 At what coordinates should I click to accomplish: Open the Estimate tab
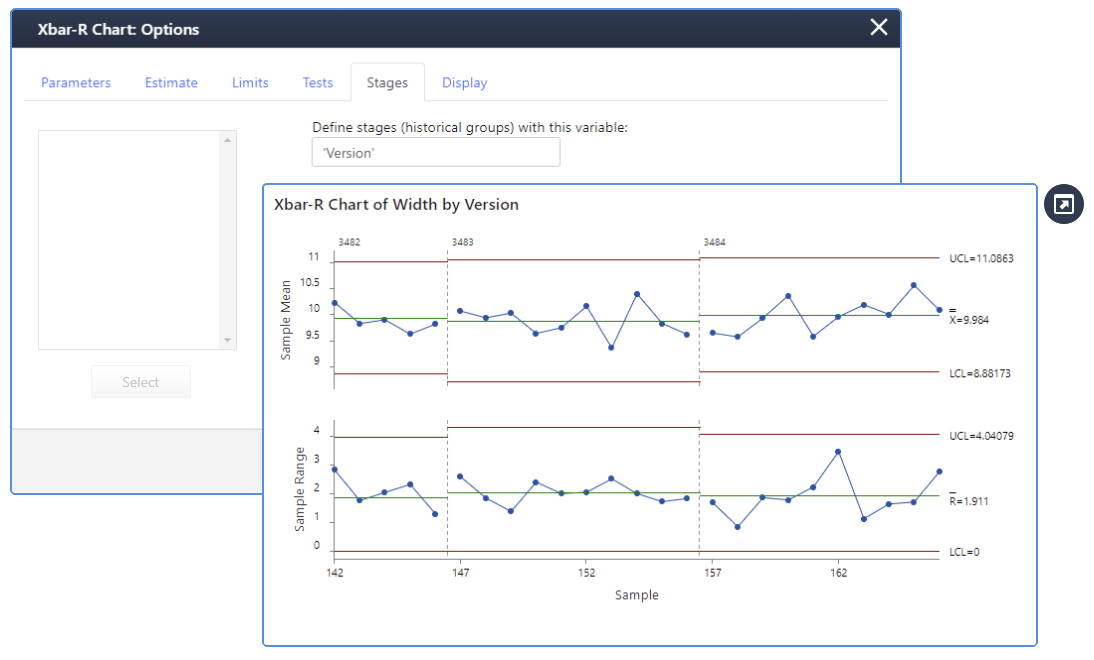coord(170,82)
